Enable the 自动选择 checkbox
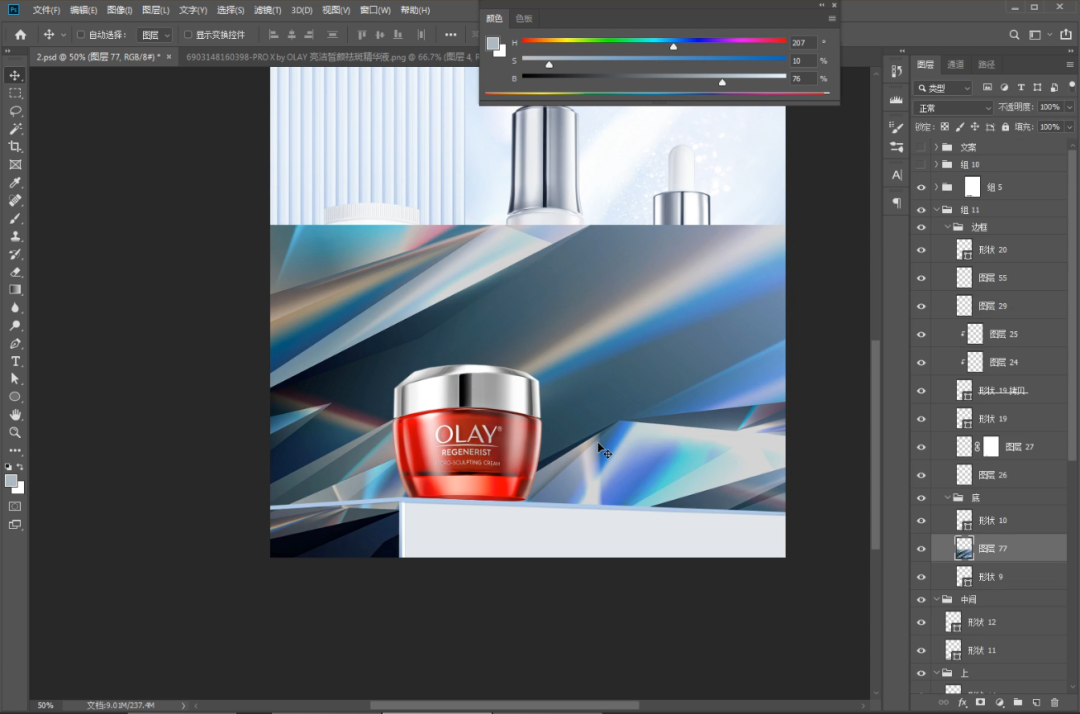 click(x=81, y=35)
